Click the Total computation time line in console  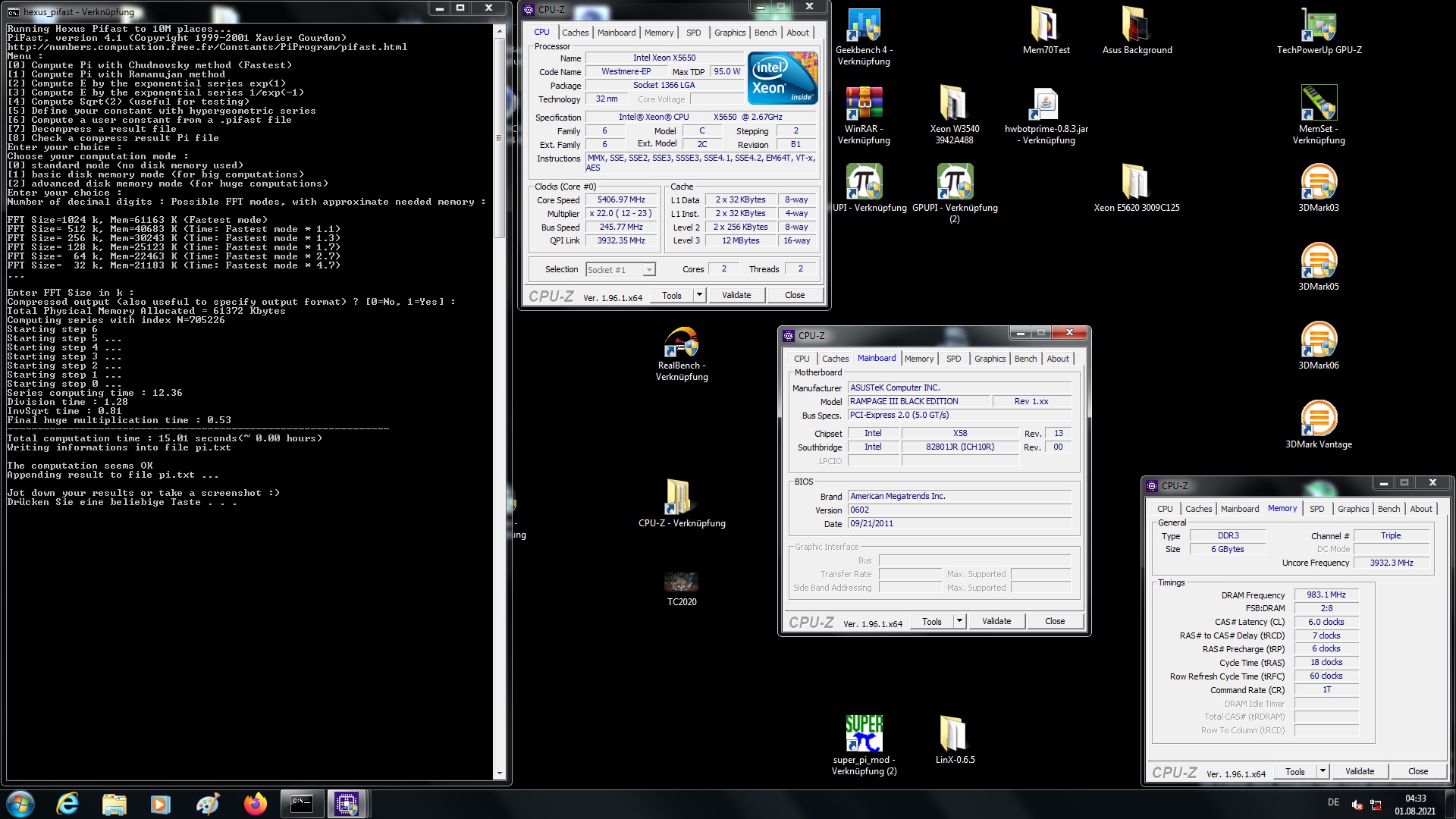point(165,438)
